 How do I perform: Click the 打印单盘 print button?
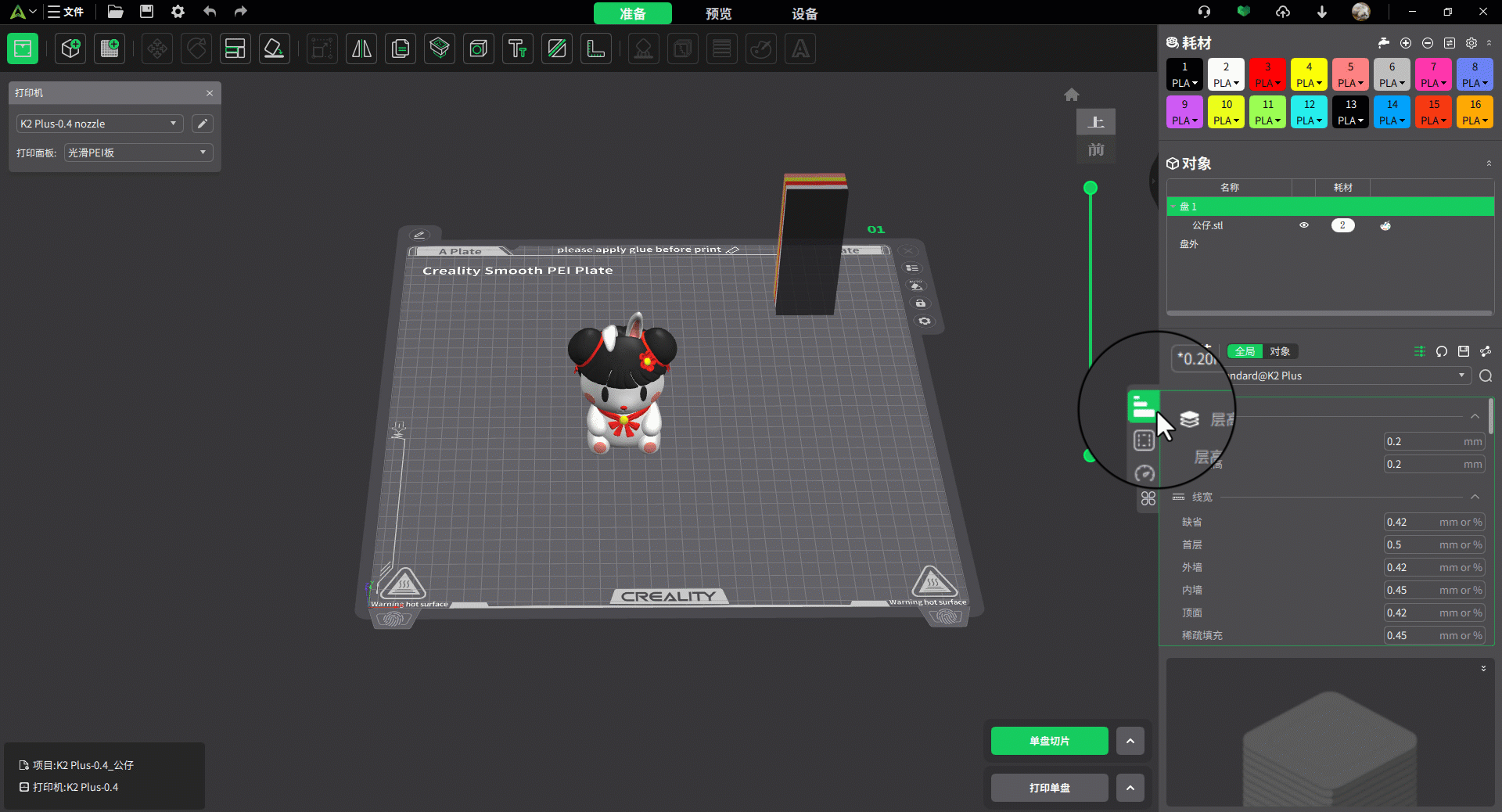[x=1050, y=788]
